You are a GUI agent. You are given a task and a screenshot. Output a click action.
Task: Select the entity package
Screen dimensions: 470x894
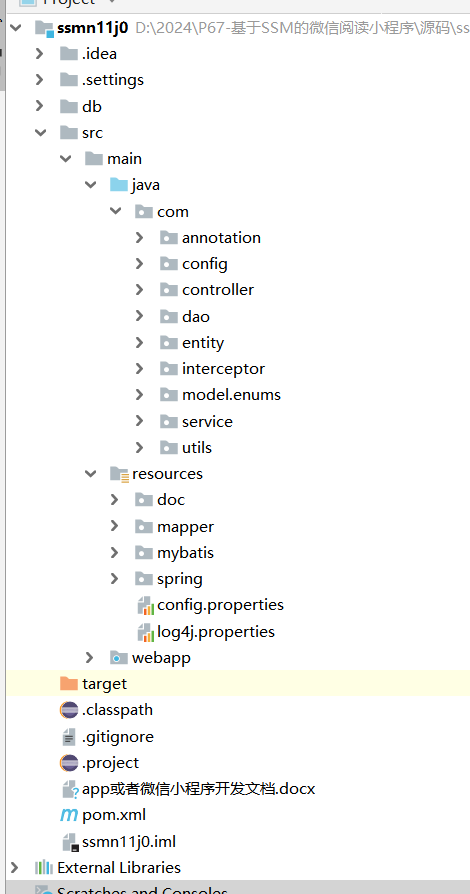(x=202, y=343)
